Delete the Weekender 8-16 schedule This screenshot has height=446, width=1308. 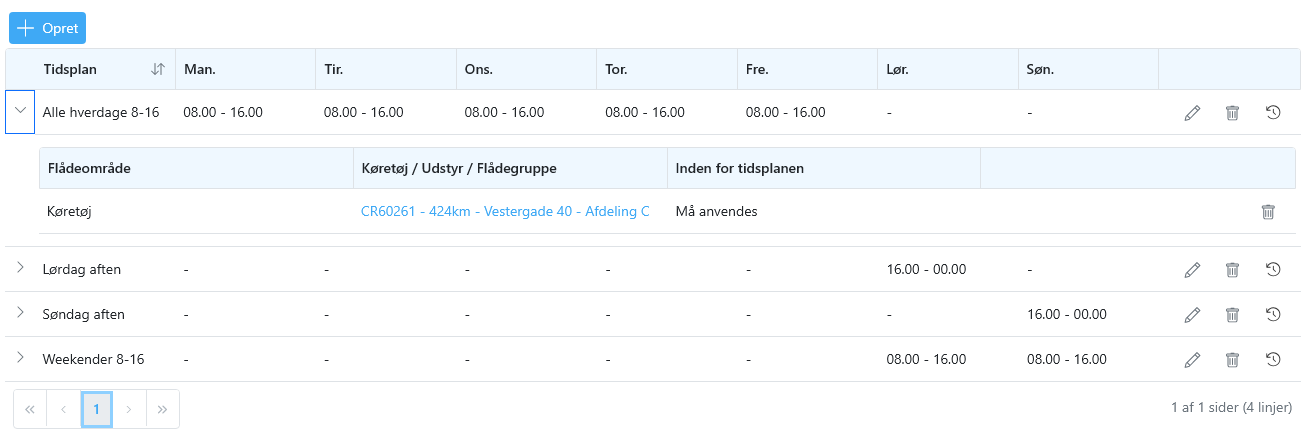click(1232, 359)
